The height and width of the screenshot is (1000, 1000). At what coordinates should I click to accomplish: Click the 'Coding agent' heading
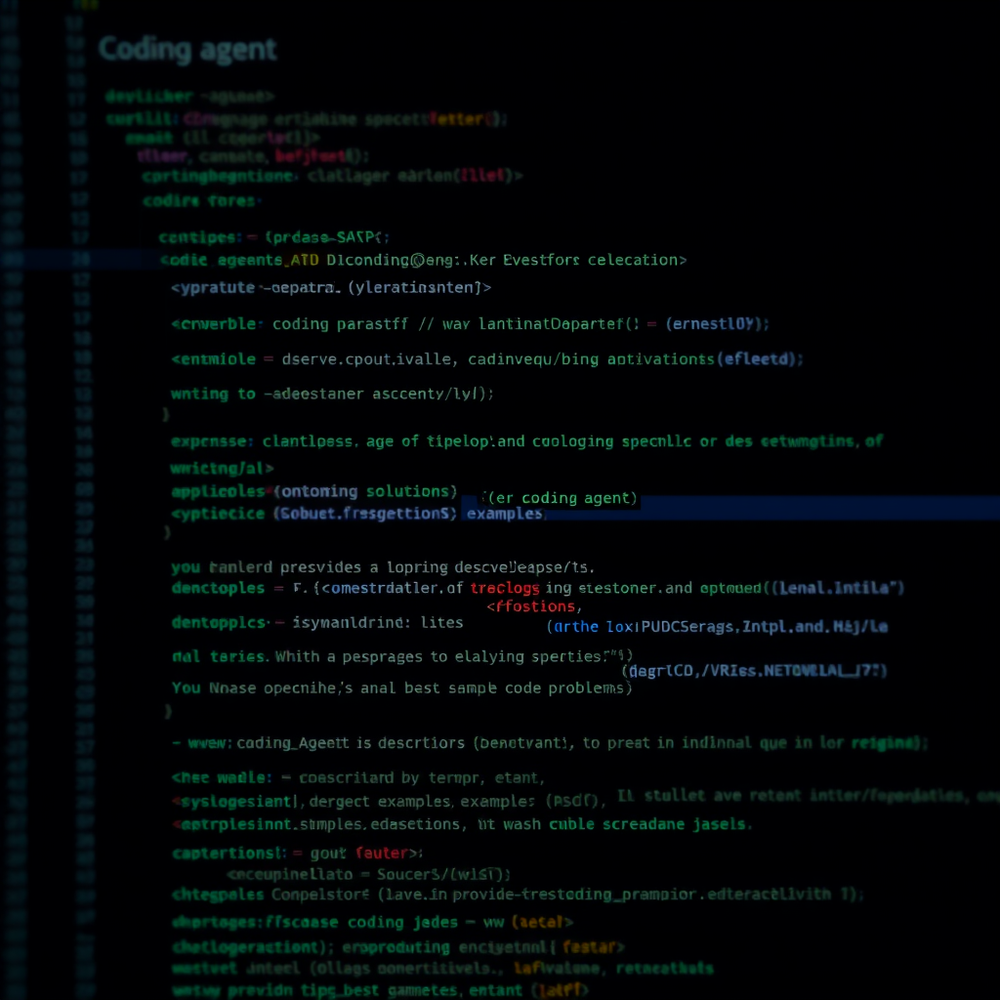point(186,48)
